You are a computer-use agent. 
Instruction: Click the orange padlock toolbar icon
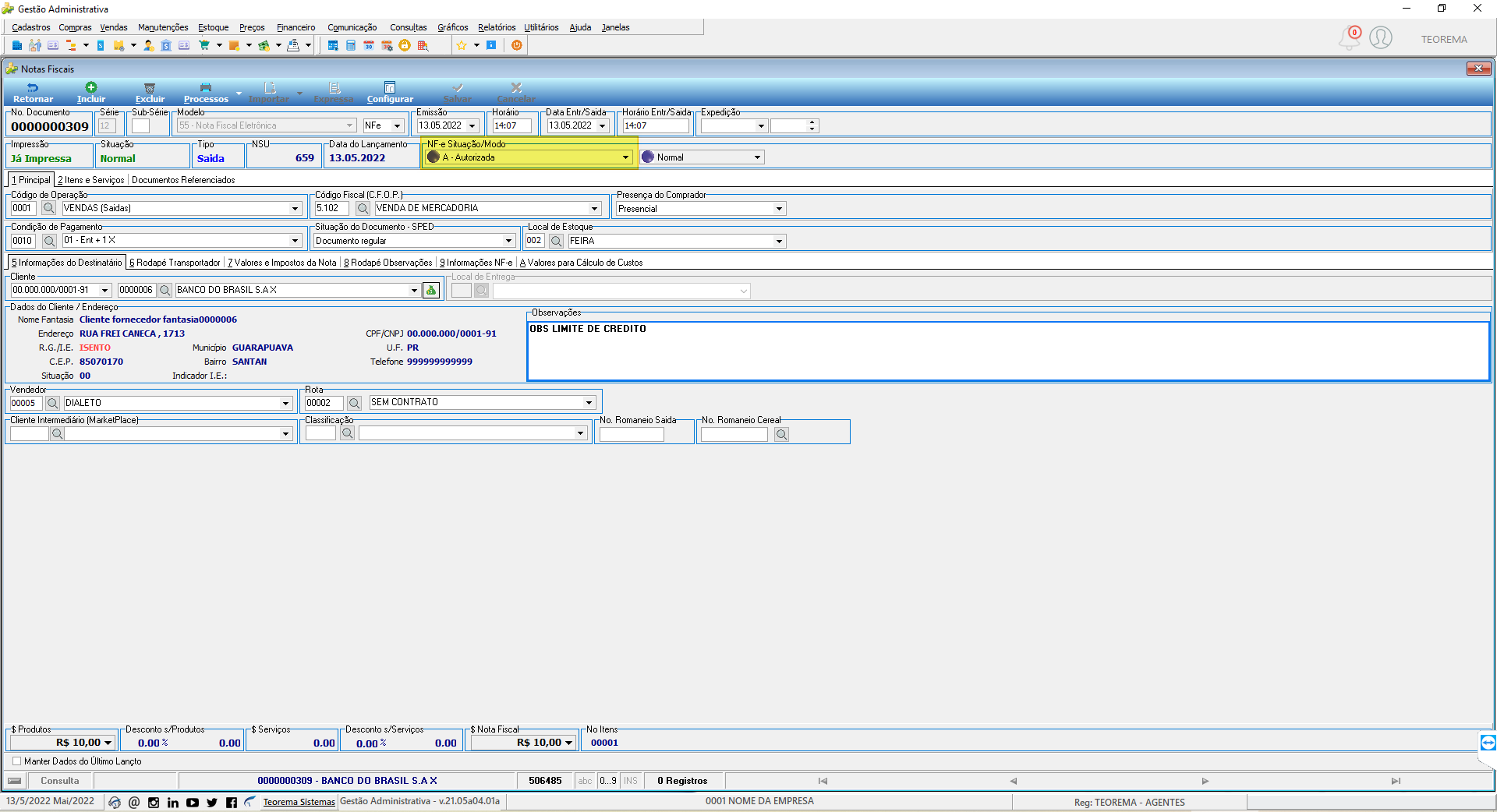click(405, 45)
